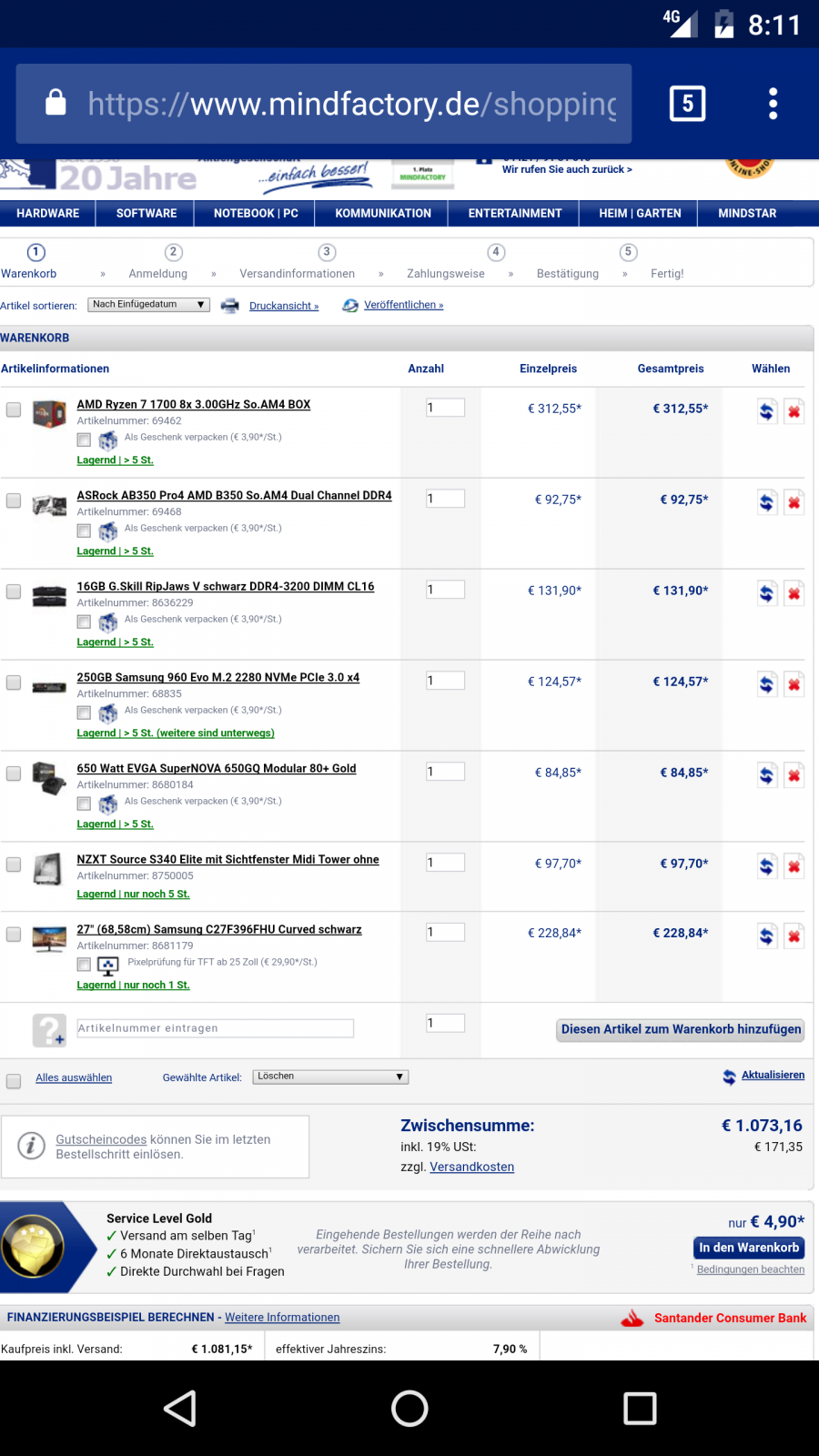This screenshot has height=1456, width=819.
Task: Open the Löschen action dropdown
Action: coord(330,1077)
